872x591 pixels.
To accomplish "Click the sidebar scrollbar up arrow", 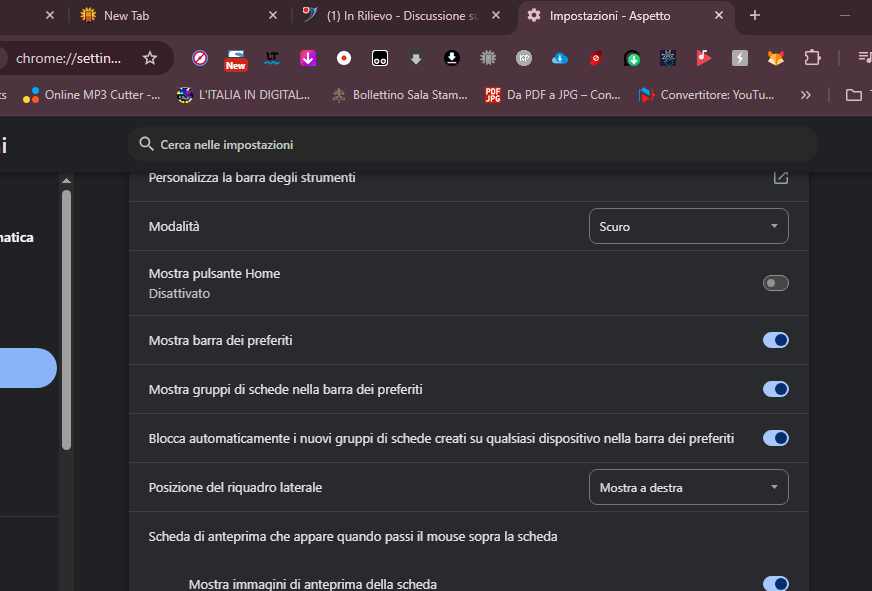I will (67, 181).
